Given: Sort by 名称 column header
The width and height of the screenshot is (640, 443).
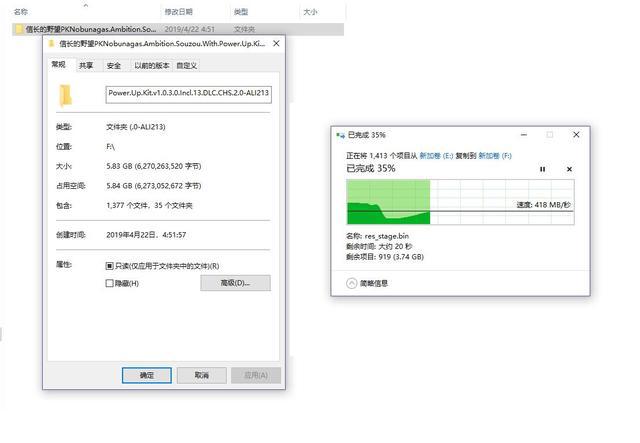Looking at the screenshot, I should click(x=21, y=12).
